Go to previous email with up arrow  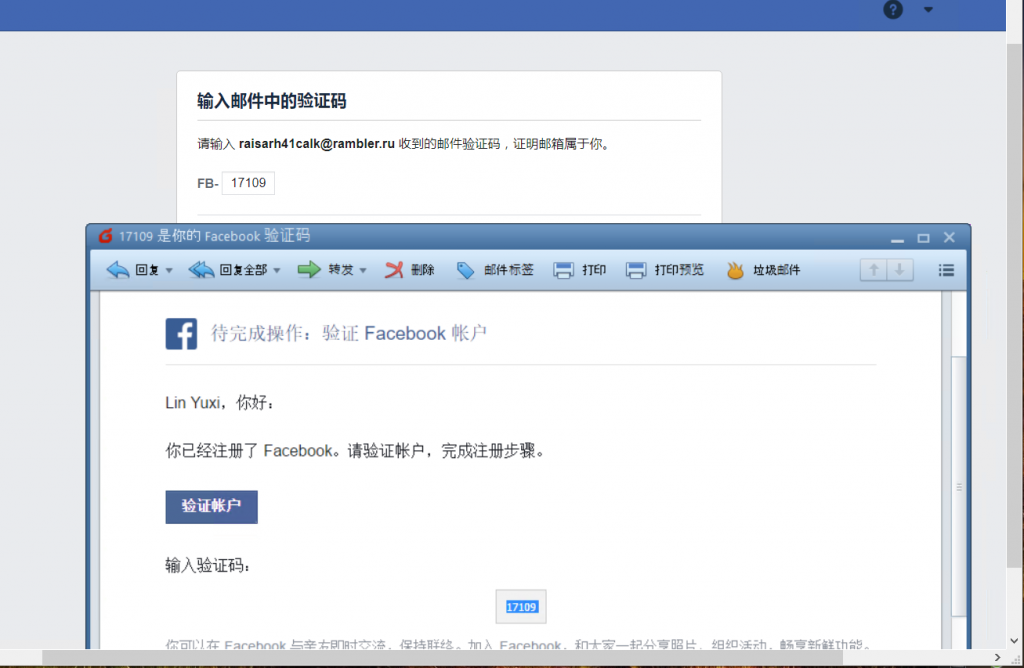pos(873,270)
